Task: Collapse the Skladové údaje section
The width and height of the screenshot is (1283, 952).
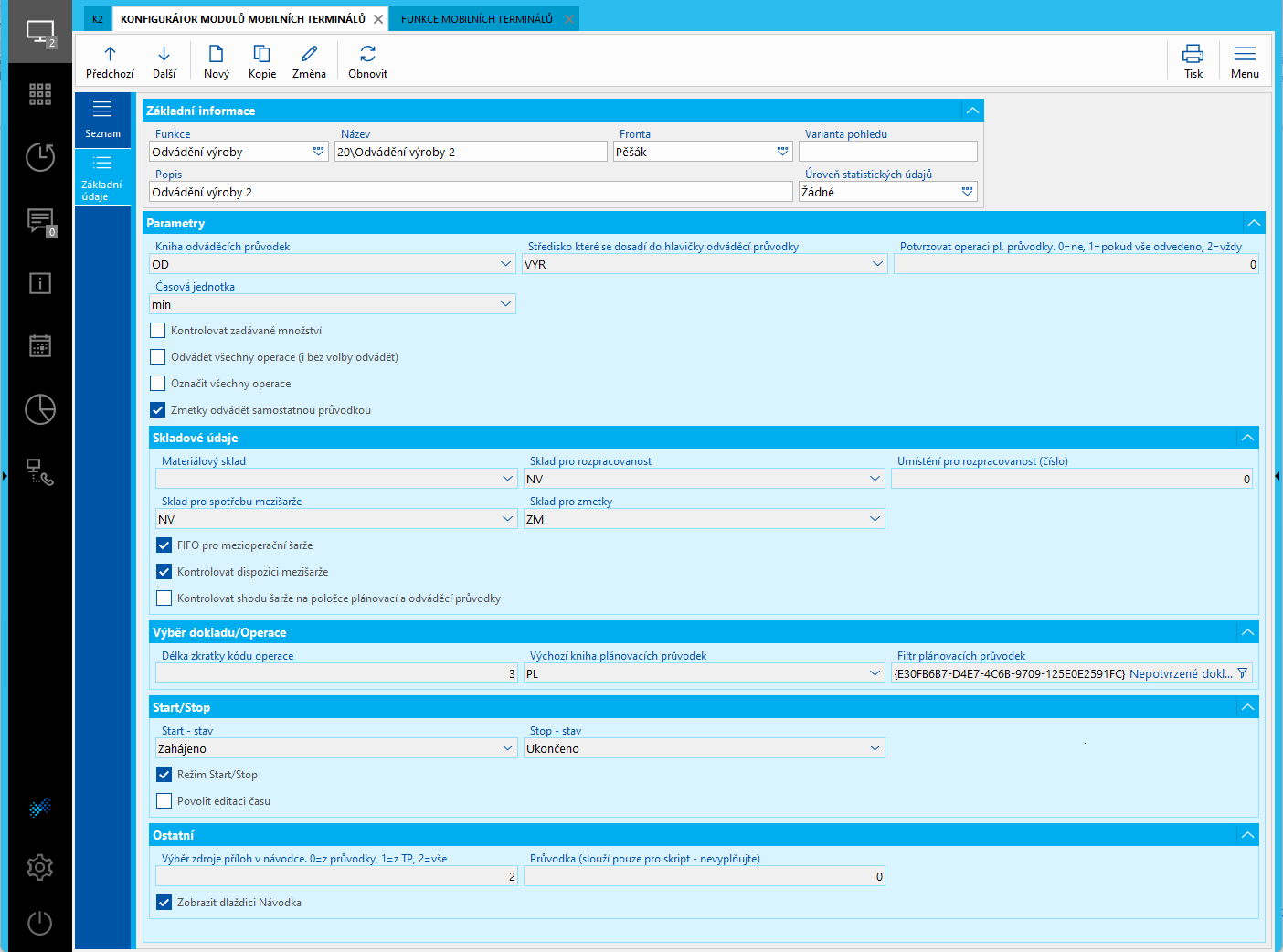Action: pyautogui.click(x=1248, y=438)
